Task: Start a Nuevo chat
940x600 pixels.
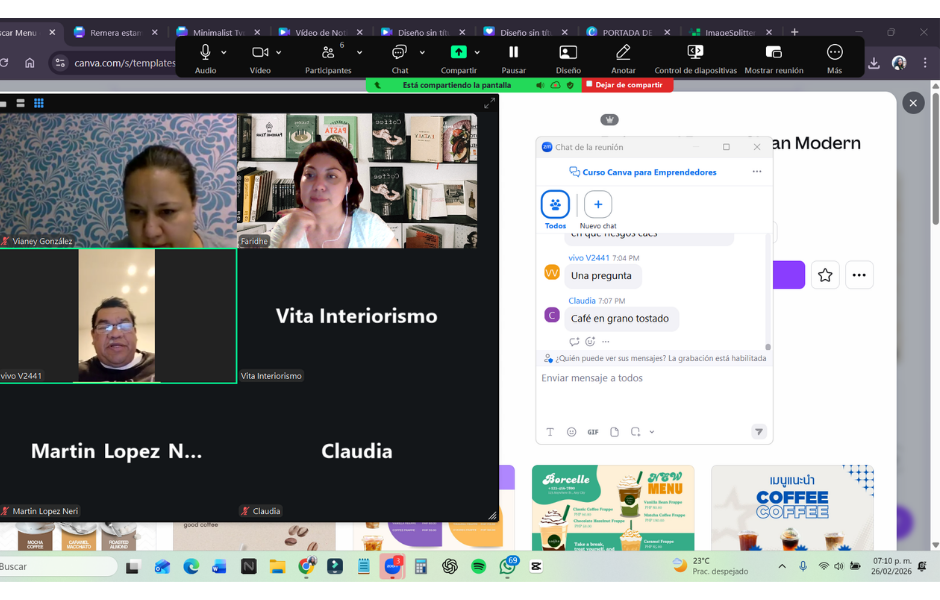Action: click(x=598, y=204)
